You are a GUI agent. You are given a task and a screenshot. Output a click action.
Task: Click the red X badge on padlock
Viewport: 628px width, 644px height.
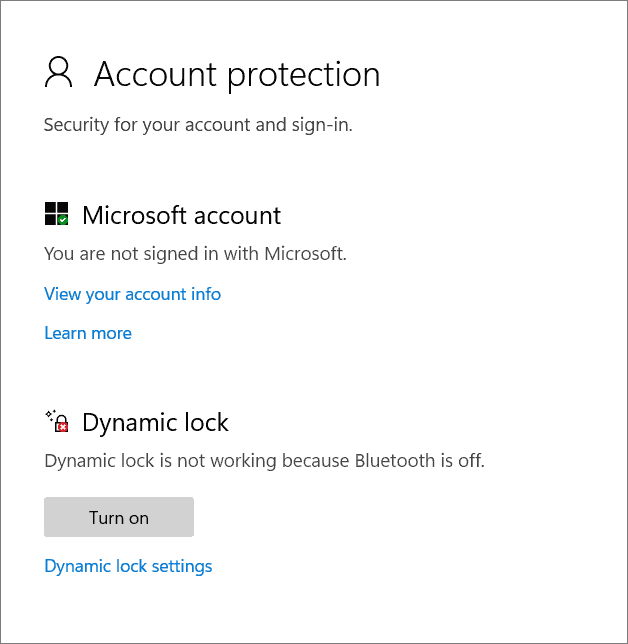pyautogui.click(x=63, y=427)
